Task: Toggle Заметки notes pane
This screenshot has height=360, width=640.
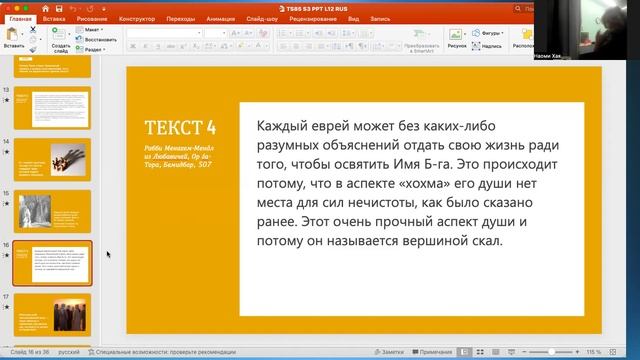Action: [x=389, y=352]
